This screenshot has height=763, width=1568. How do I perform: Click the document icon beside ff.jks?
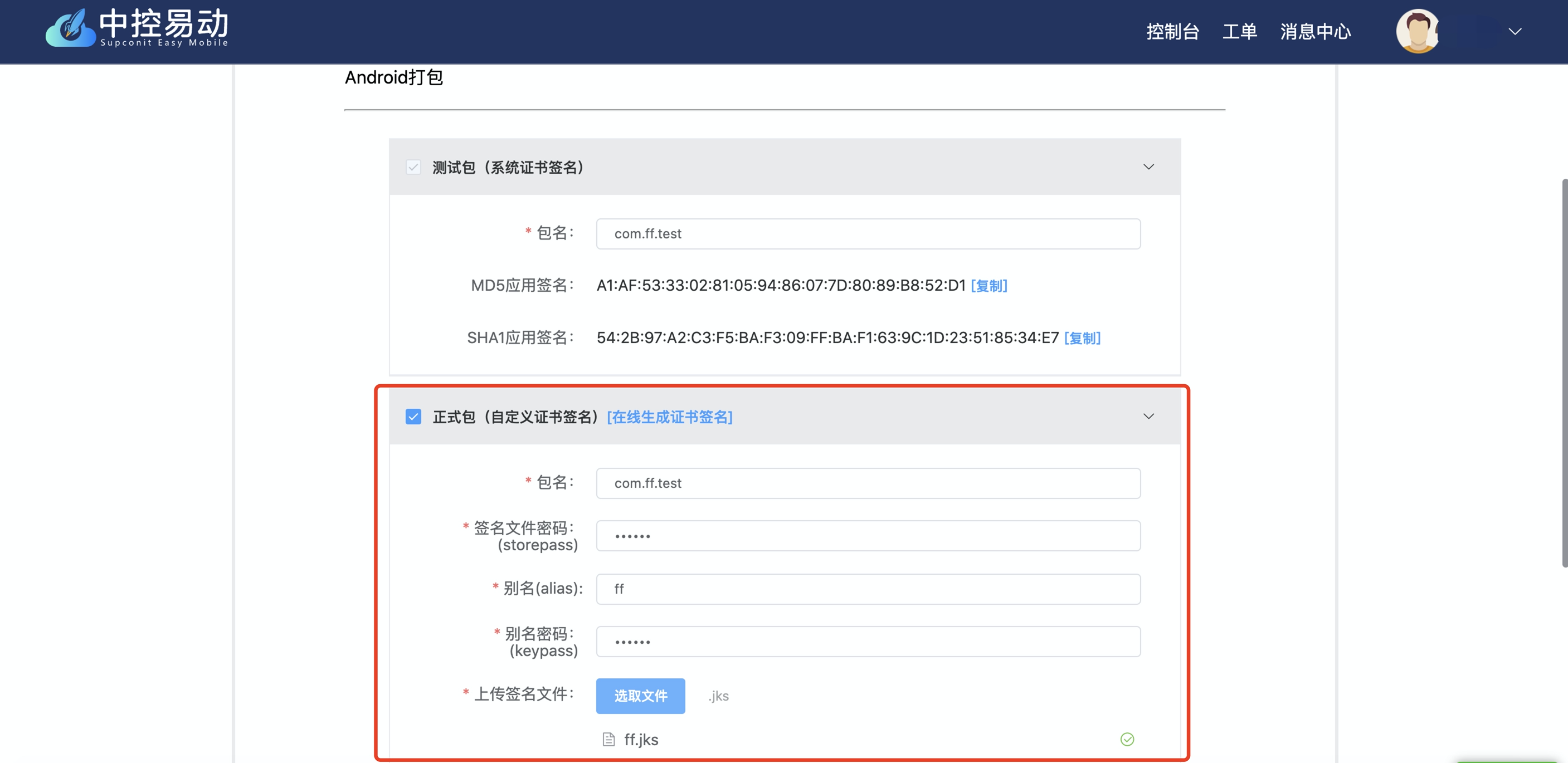point(608,740)
